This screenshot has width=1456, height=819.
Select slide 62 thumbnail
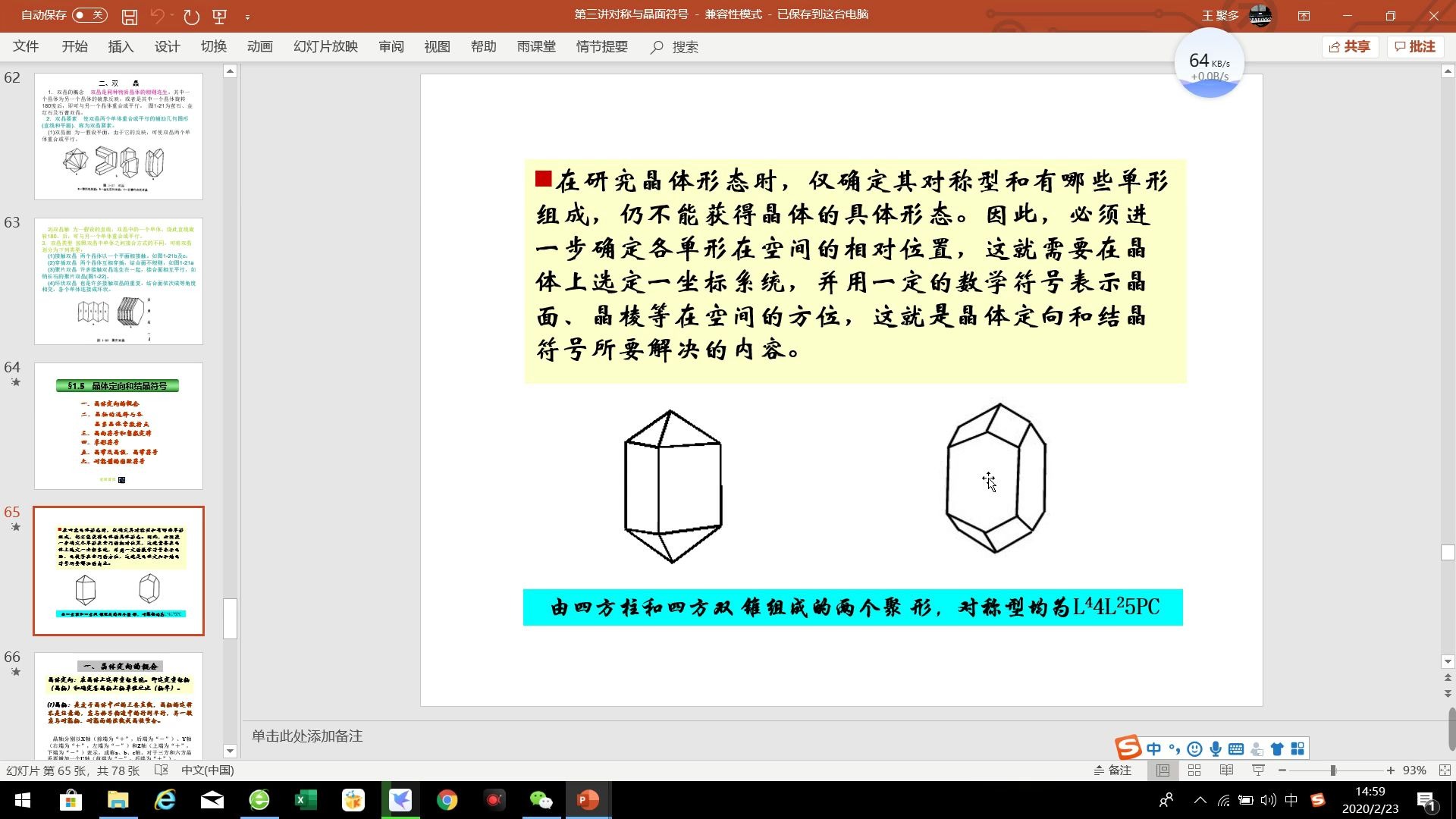[x=118, y=136]
